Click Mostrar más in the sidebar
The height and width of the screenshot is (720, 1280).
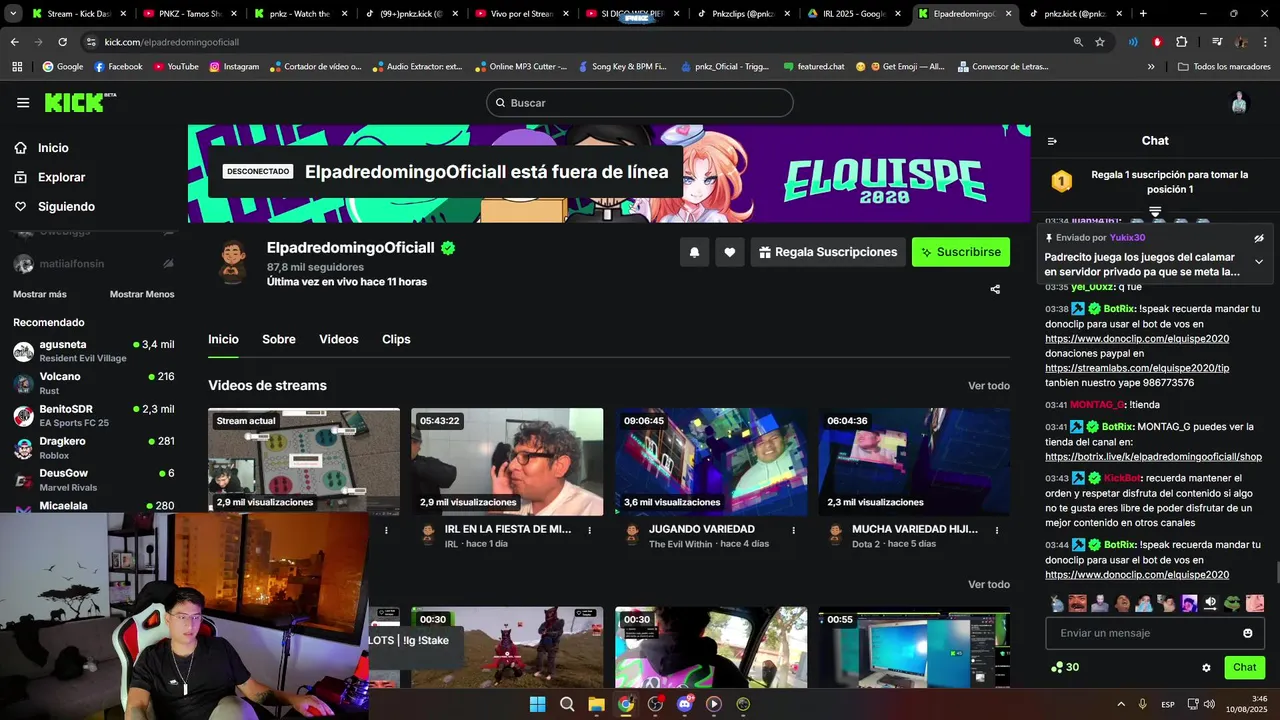(x=40, y=295)
